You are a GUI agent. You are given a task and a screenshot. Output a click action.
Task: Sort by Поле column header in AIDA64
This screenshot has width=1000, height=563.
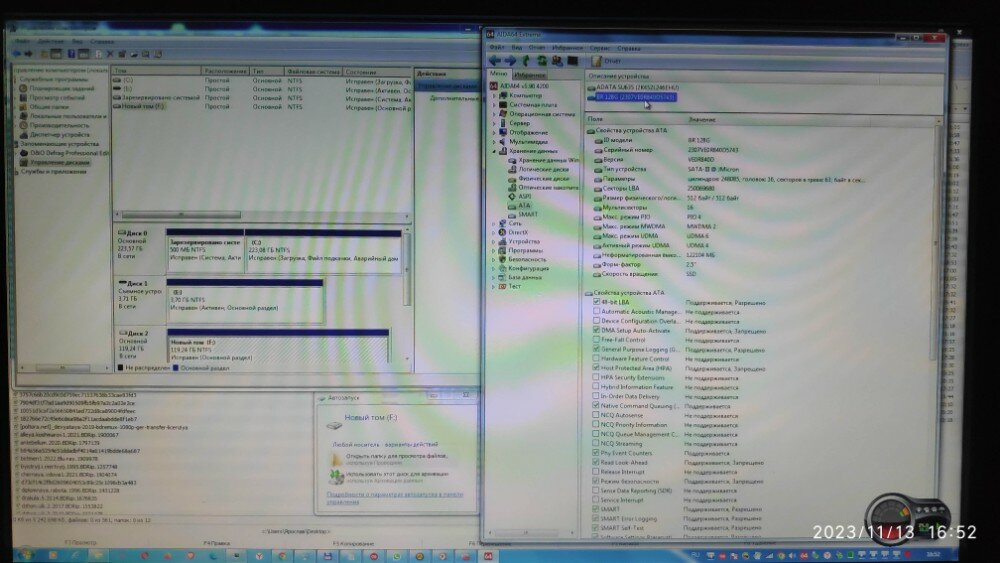click(636, 119)
